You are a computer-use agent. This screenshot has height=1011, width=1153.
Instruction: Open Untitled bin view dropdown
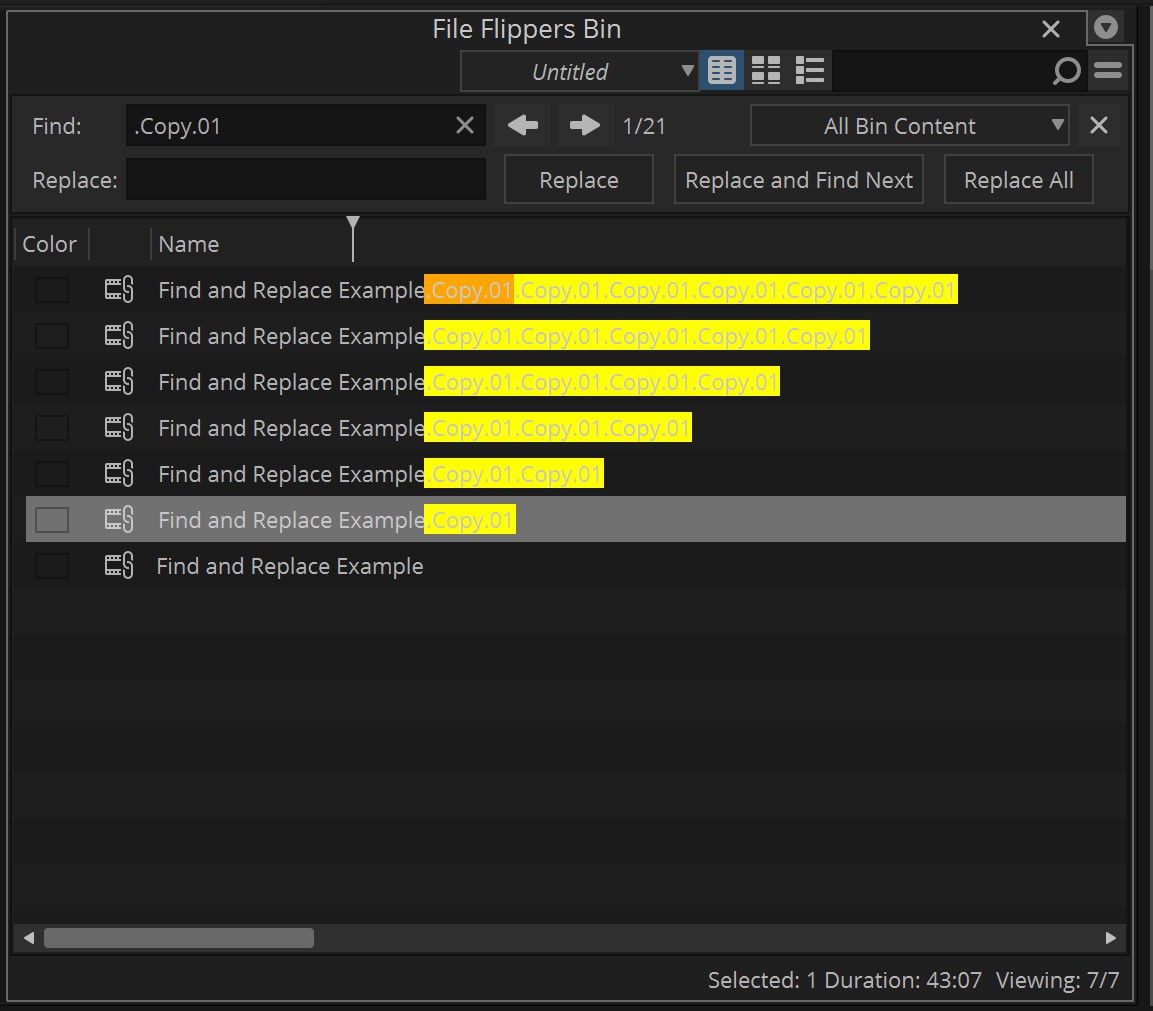pos(579,71)
